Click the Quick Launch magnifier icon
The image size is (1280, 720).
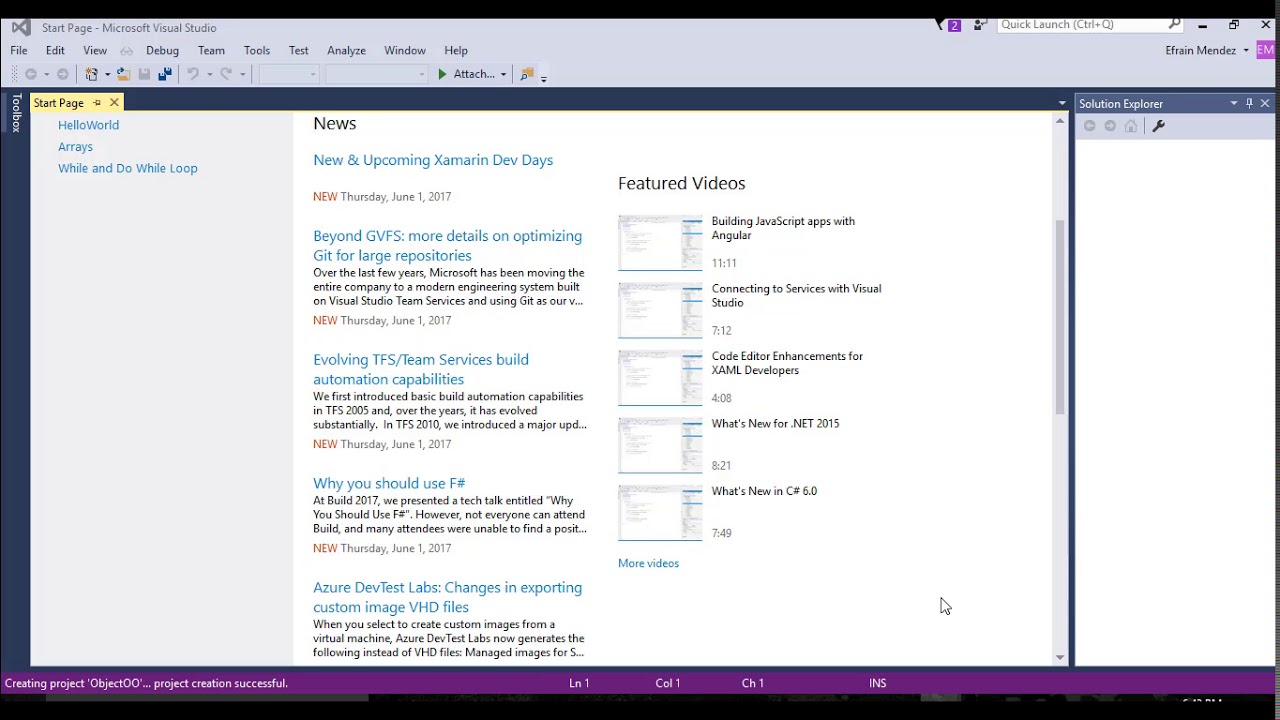point(1174,24)
